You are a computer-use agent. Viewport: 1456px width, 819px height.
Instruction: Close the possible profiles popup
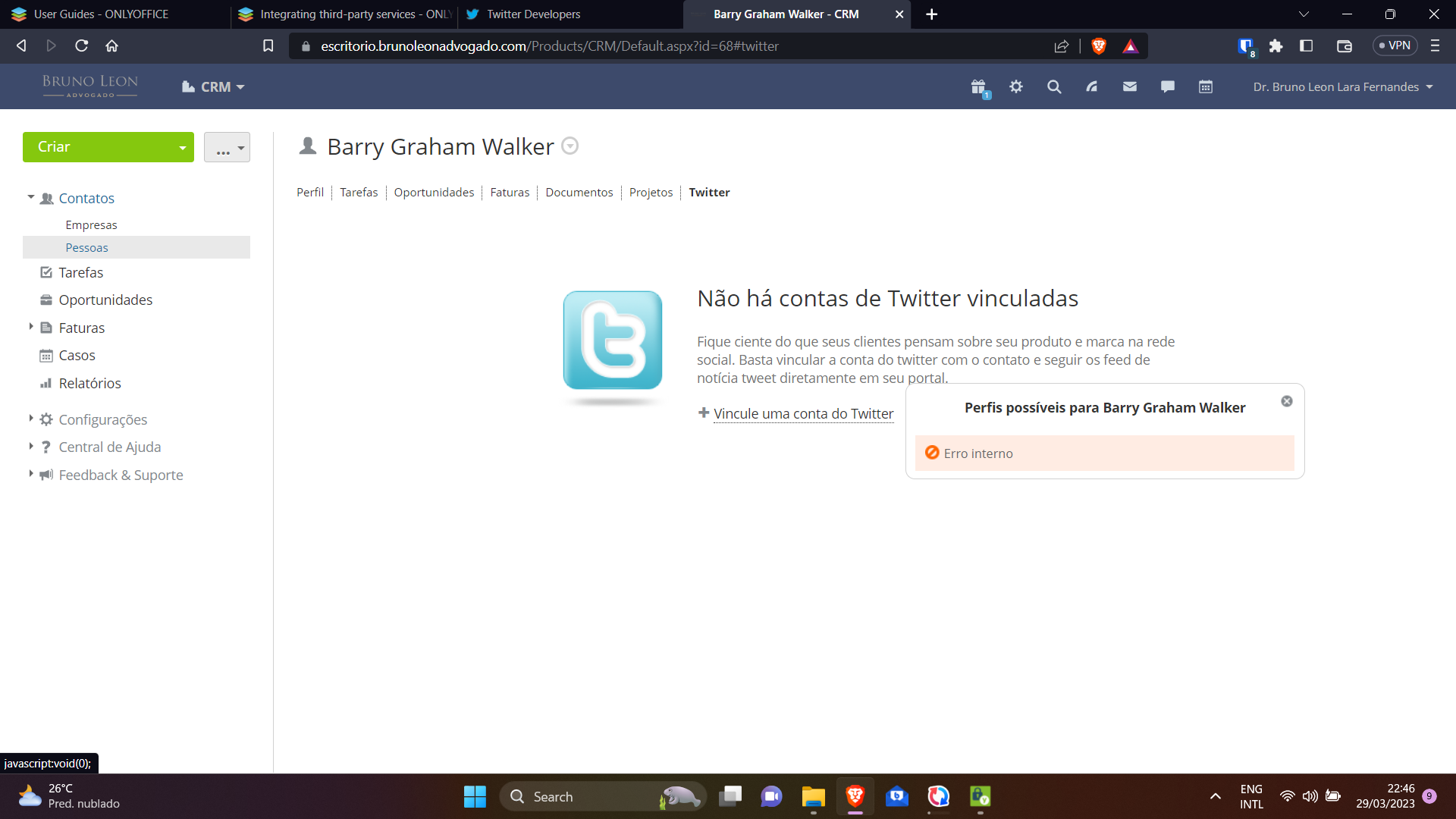[x=1287, y=401]
